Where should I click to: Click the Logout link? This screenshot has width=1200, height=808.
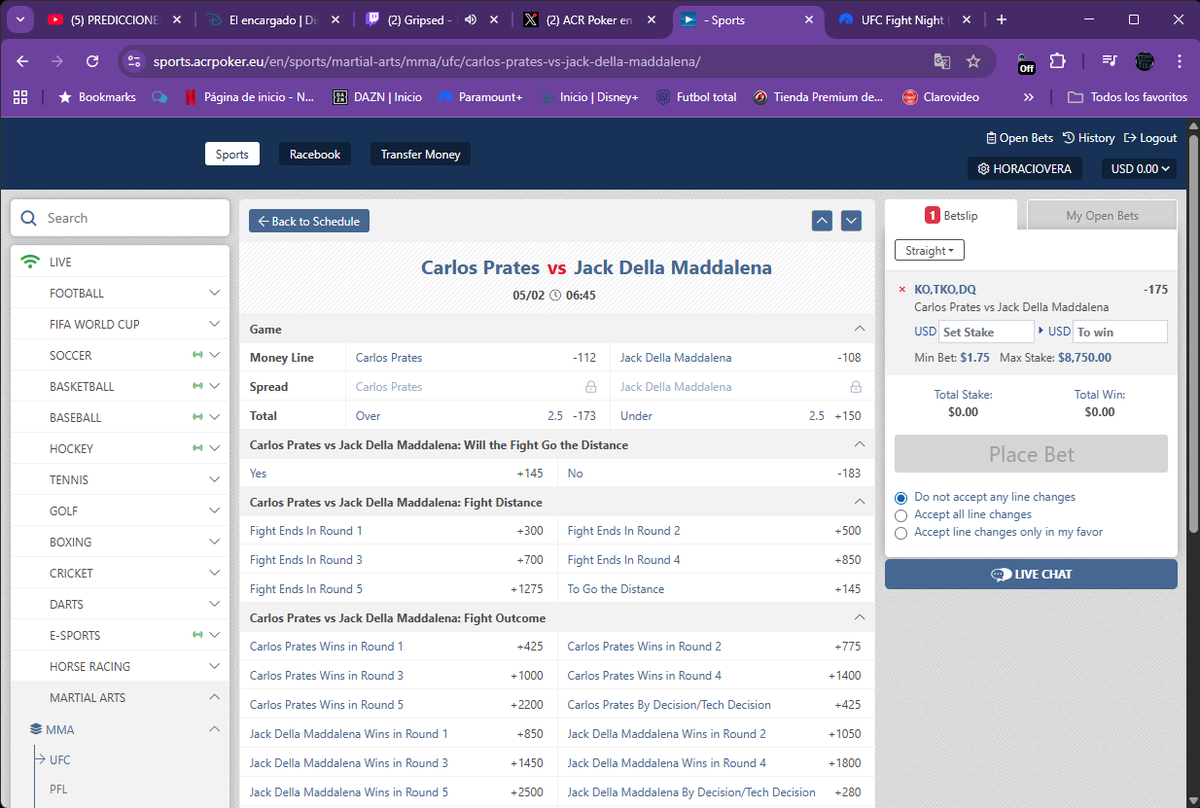1151,138
